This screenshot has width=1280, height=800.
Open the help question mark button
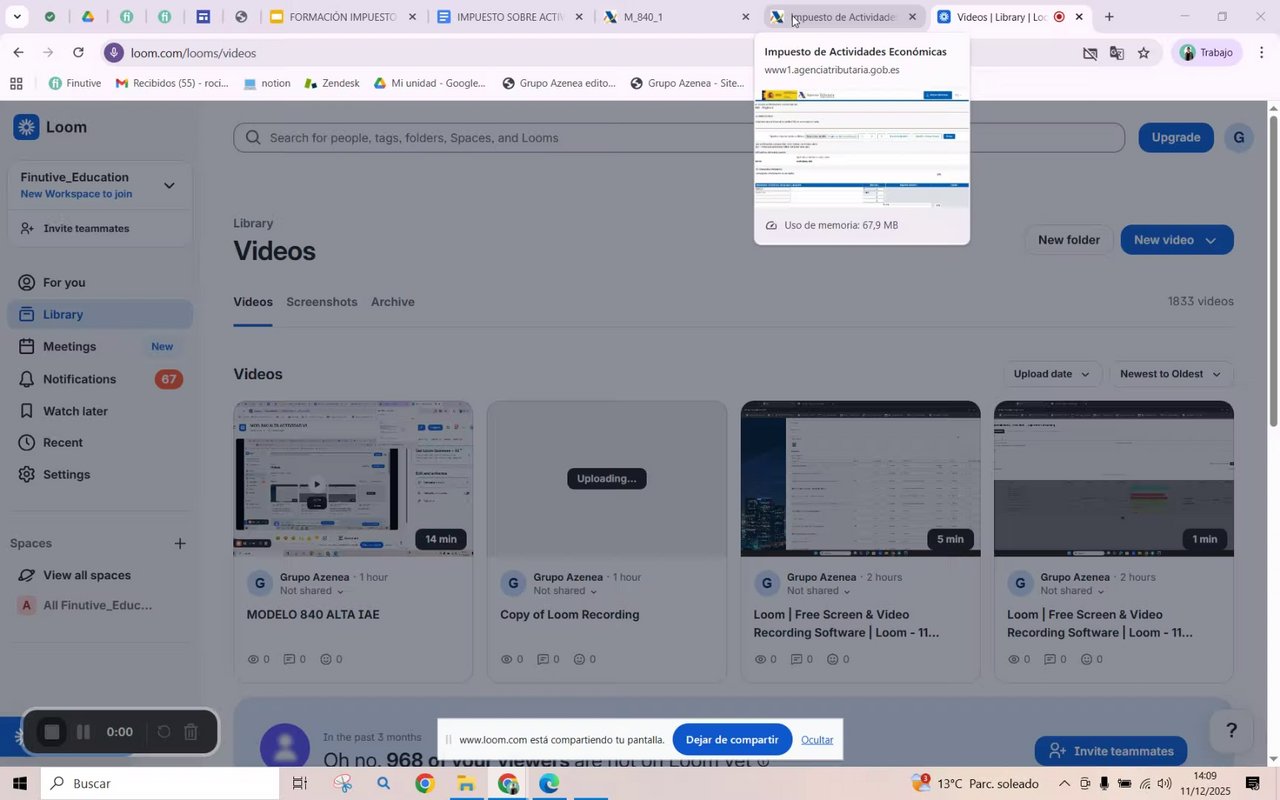coord(1232,731)
